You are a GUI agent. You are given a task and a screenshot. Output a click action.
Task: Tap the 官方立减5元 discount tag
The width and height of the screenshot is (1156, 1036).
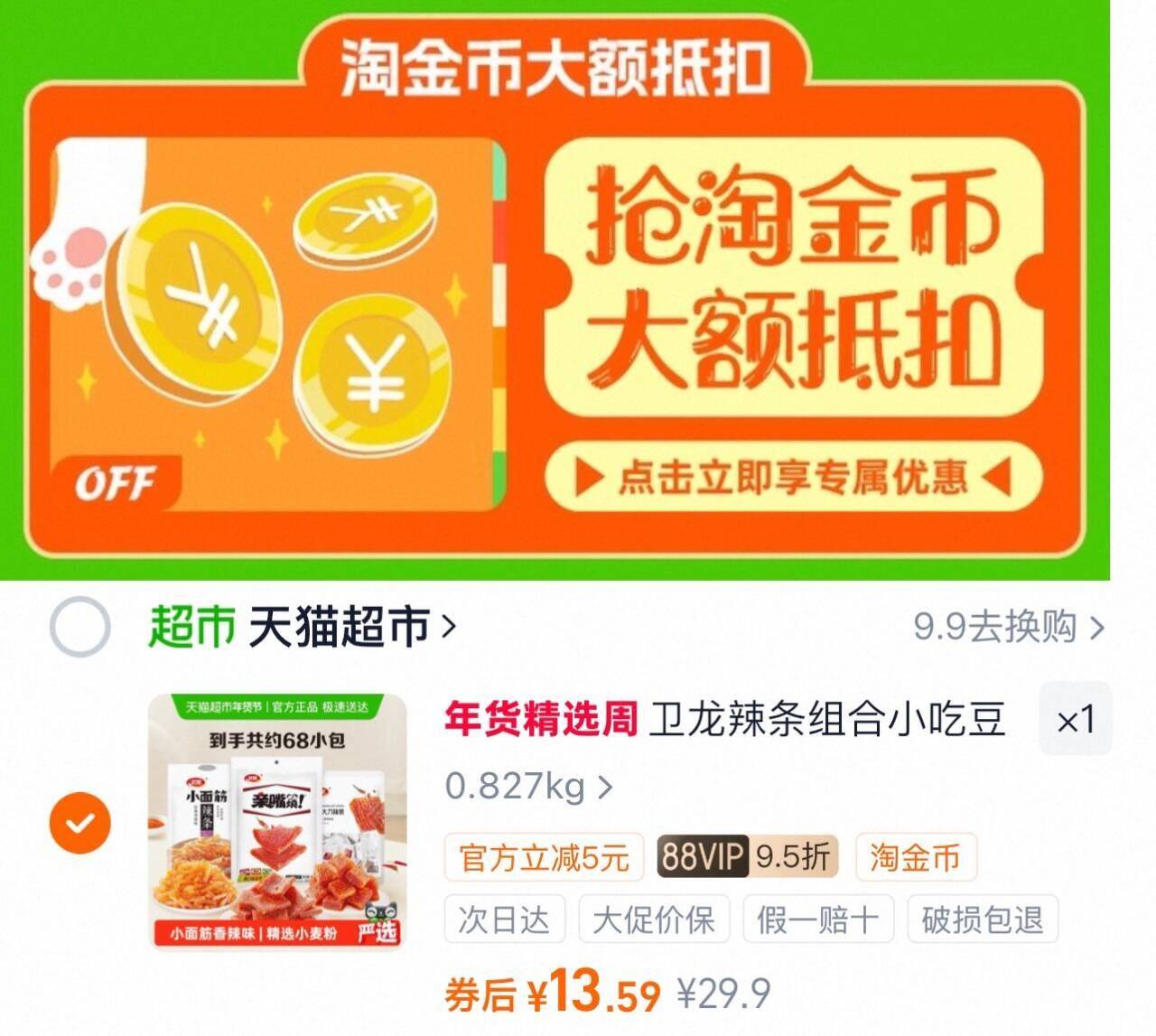pos(544,856)
